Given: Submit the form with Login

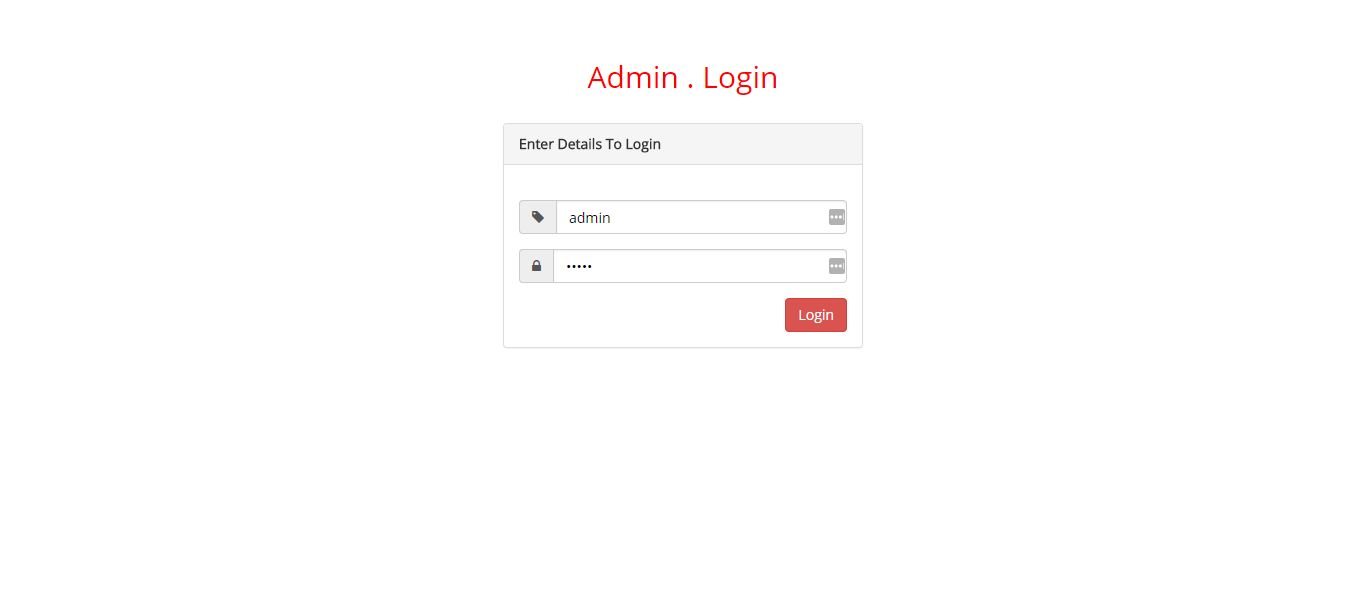Looking at the screenshot, I should [x=816, y=315].
